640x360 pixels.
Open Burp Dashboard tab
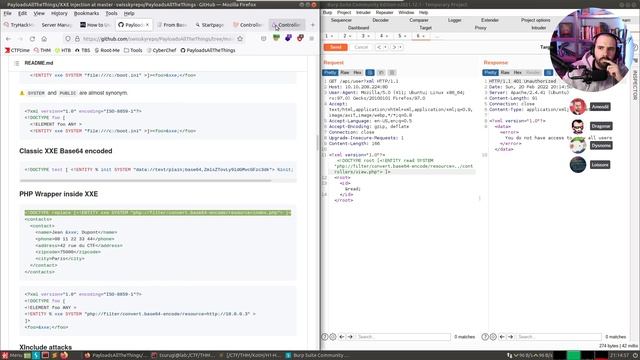(x=358, y=28)
